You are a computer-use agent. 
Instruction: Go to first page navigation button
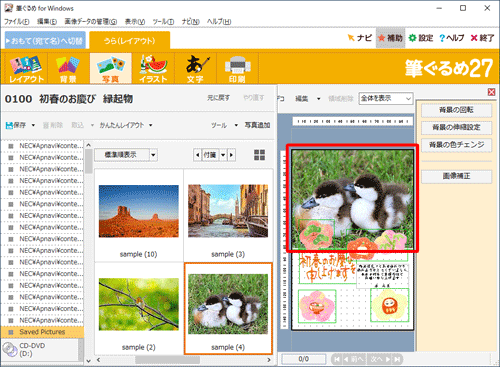pos(337,359)
